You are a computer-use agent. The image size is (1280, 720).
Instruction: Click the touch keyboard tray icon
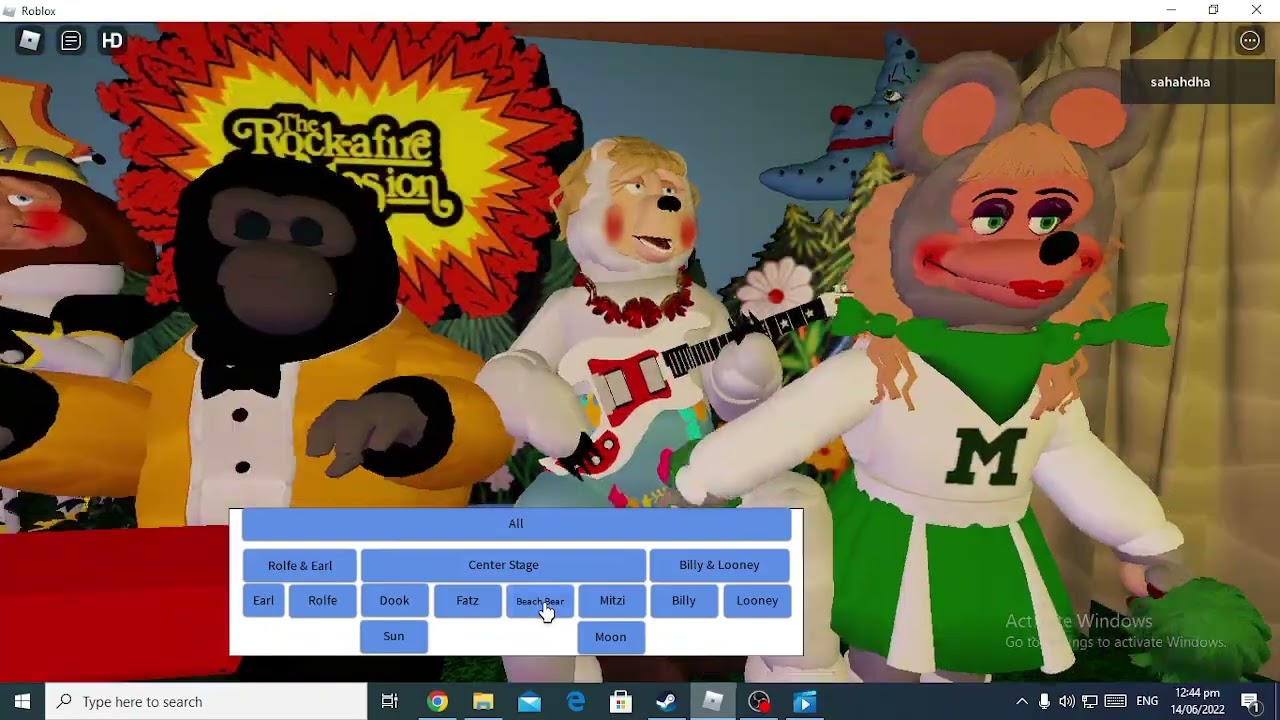point(1116,702)
